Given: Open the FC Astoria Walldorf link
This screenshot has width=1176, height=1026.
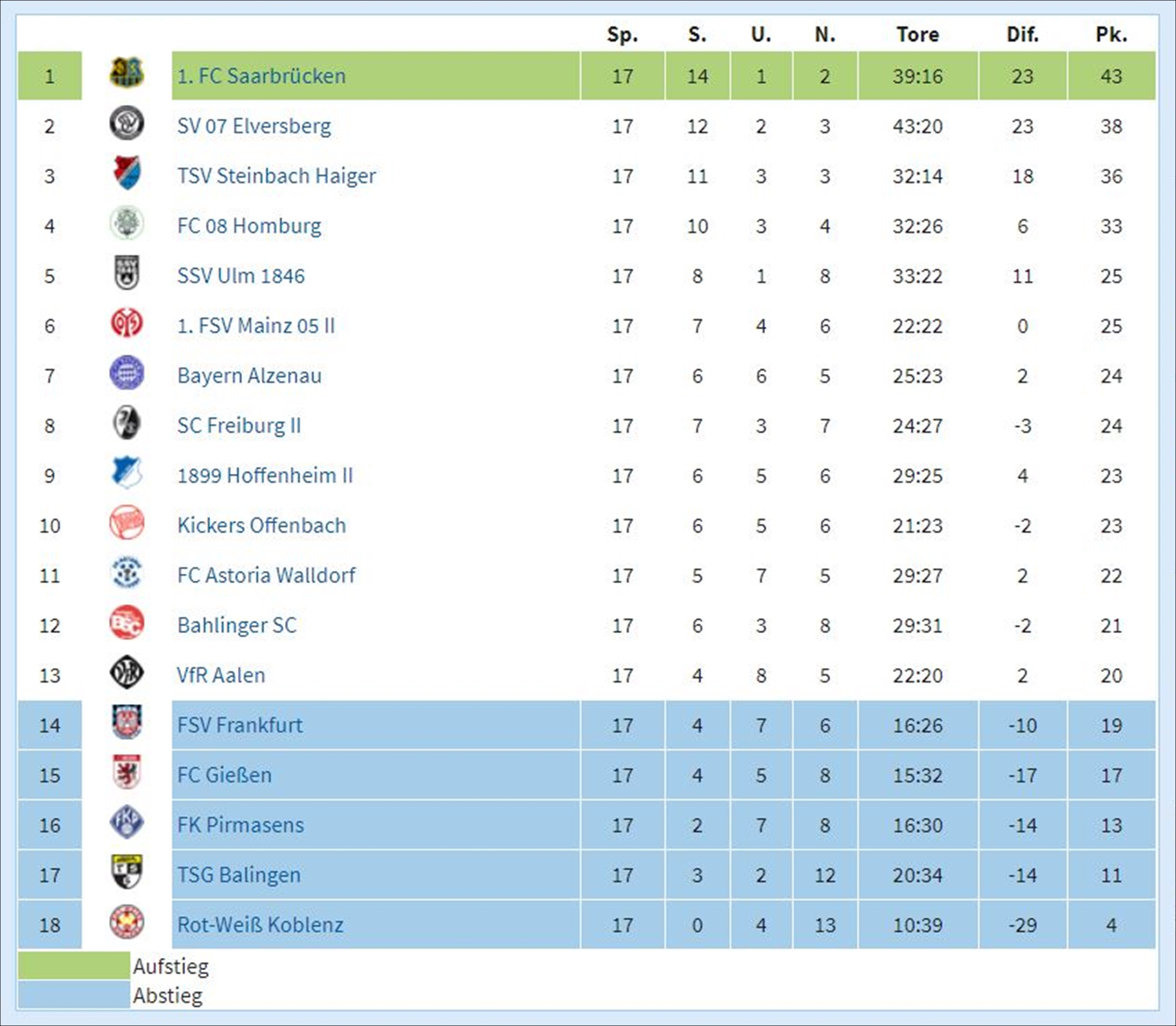Looking at the screenshot, I should coord(266,575).
